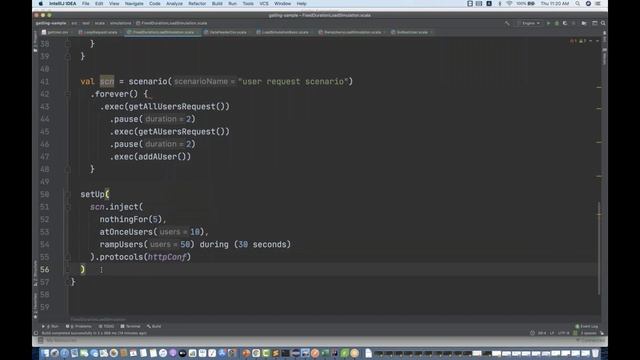Click fold marker at line 39
The image size is (640, 360).
tap(68, 56)
